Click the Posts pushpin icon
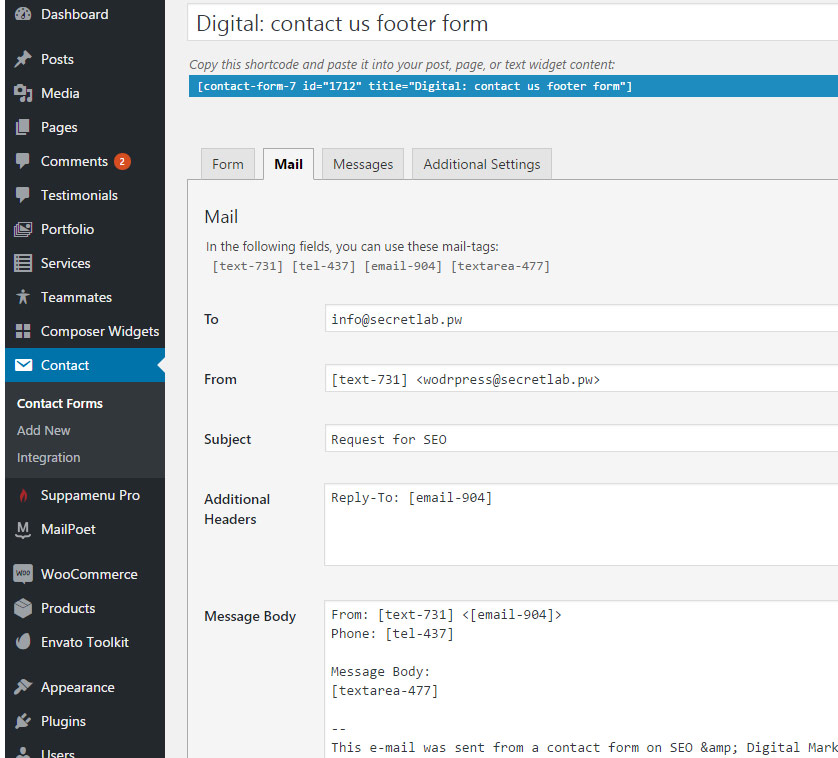Screen dimensions: 838x758 [x=23, y=60]
